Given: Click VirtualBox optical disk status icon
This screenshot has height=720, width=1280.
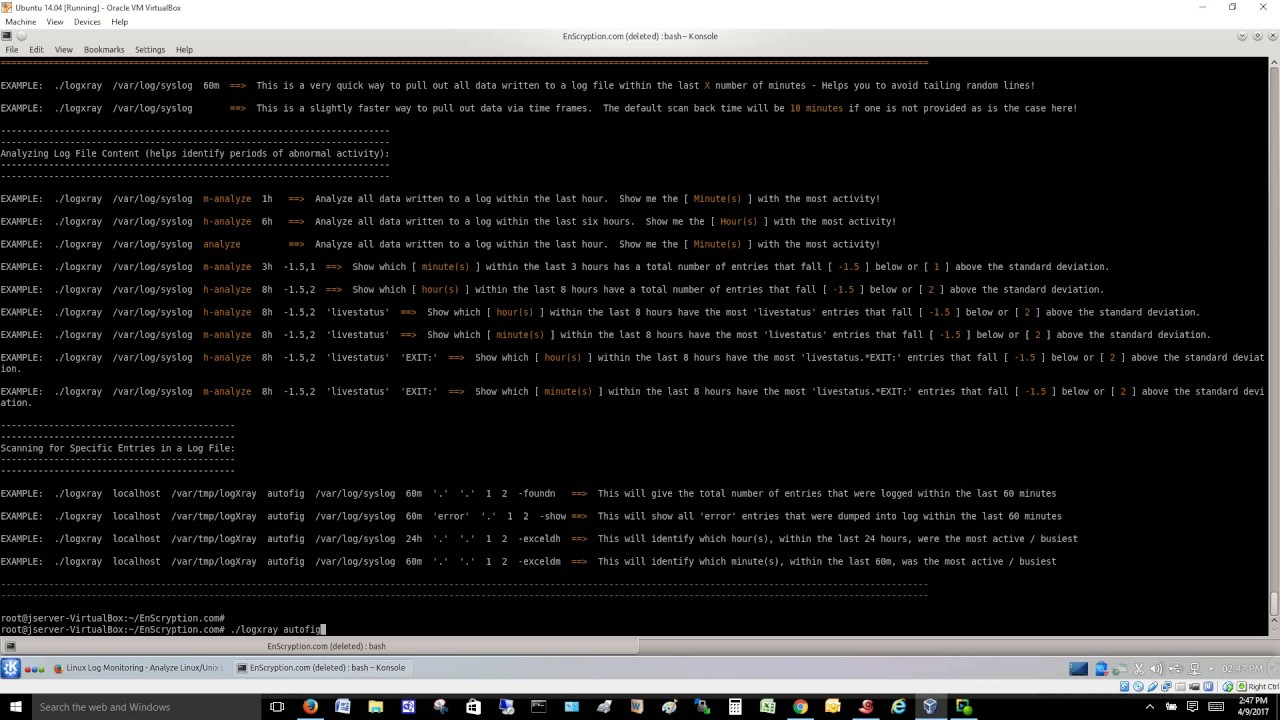Looking at the screenshot, I should [1137, 686].
